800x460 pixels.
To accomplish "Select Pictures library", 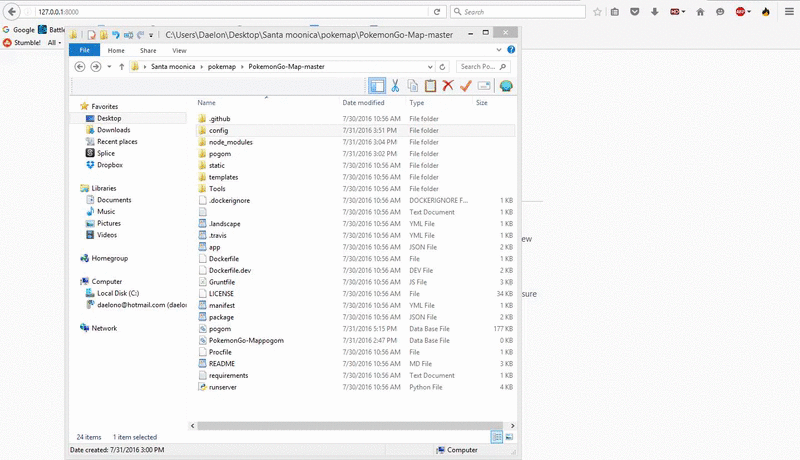I will 109,223.
